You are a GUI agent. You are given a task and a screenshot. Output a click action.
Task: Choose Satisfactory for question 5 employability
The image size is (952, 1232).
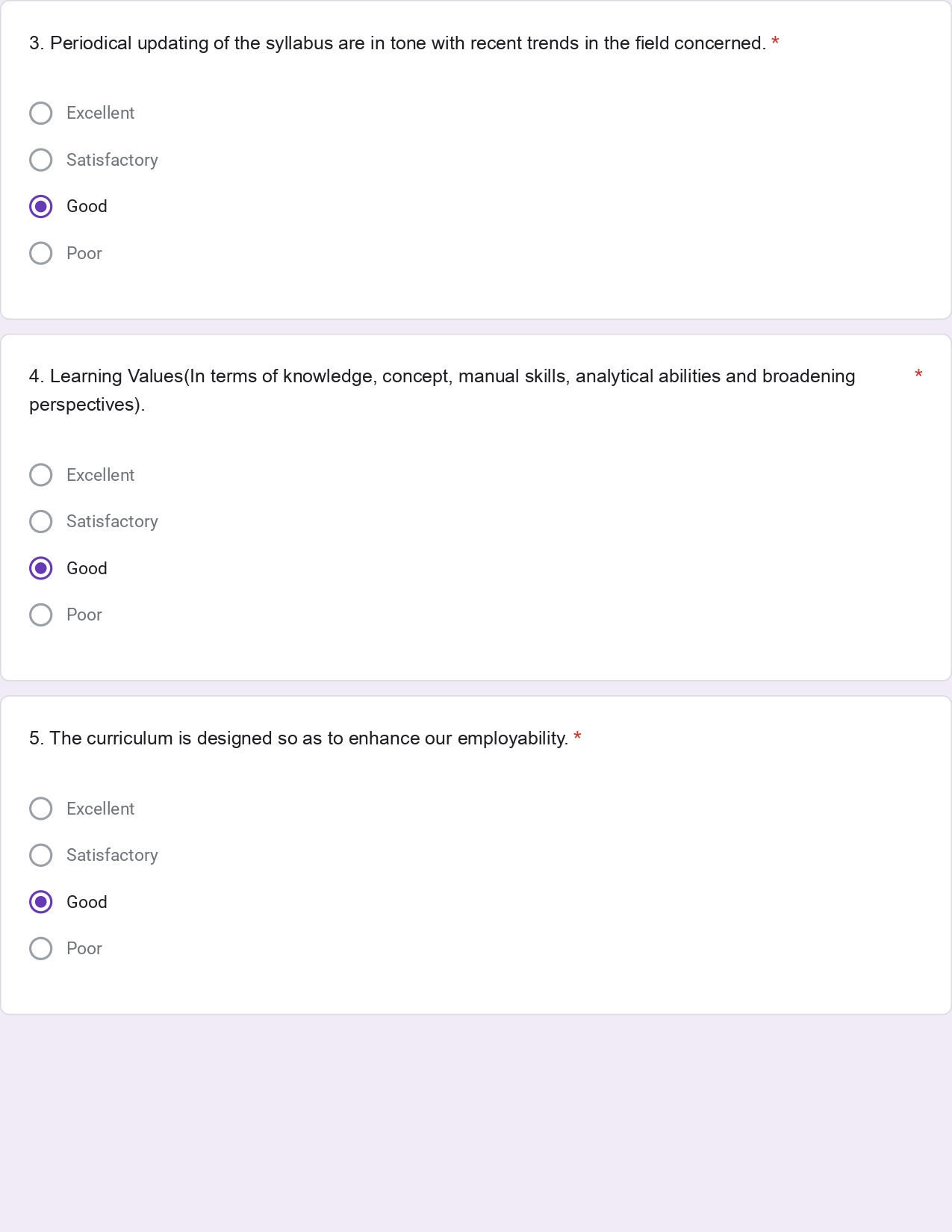pos(41,855)
